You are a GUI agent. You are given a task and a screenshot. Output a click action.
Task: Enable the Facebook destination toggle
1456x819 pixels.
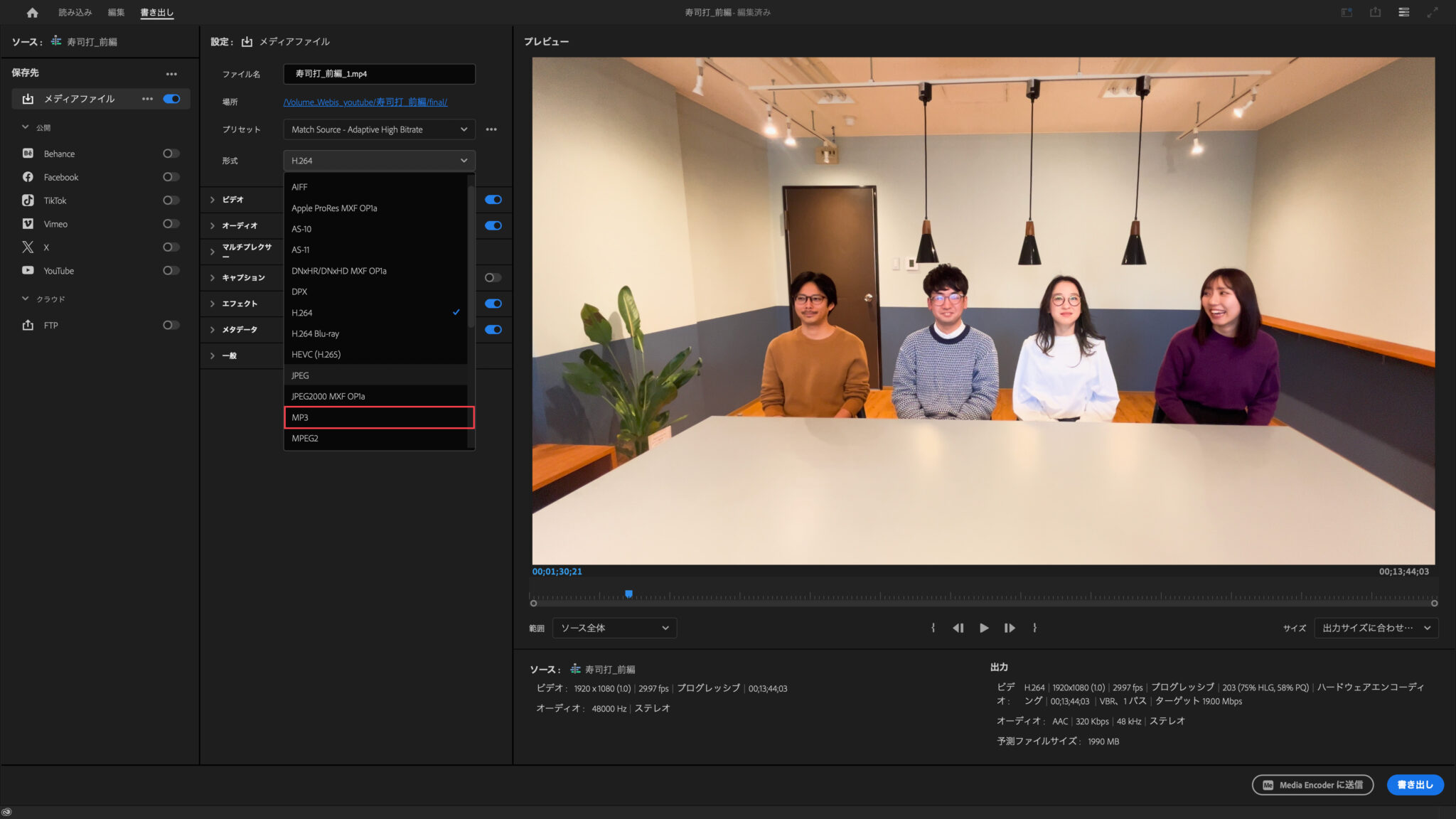coord(171,177)
